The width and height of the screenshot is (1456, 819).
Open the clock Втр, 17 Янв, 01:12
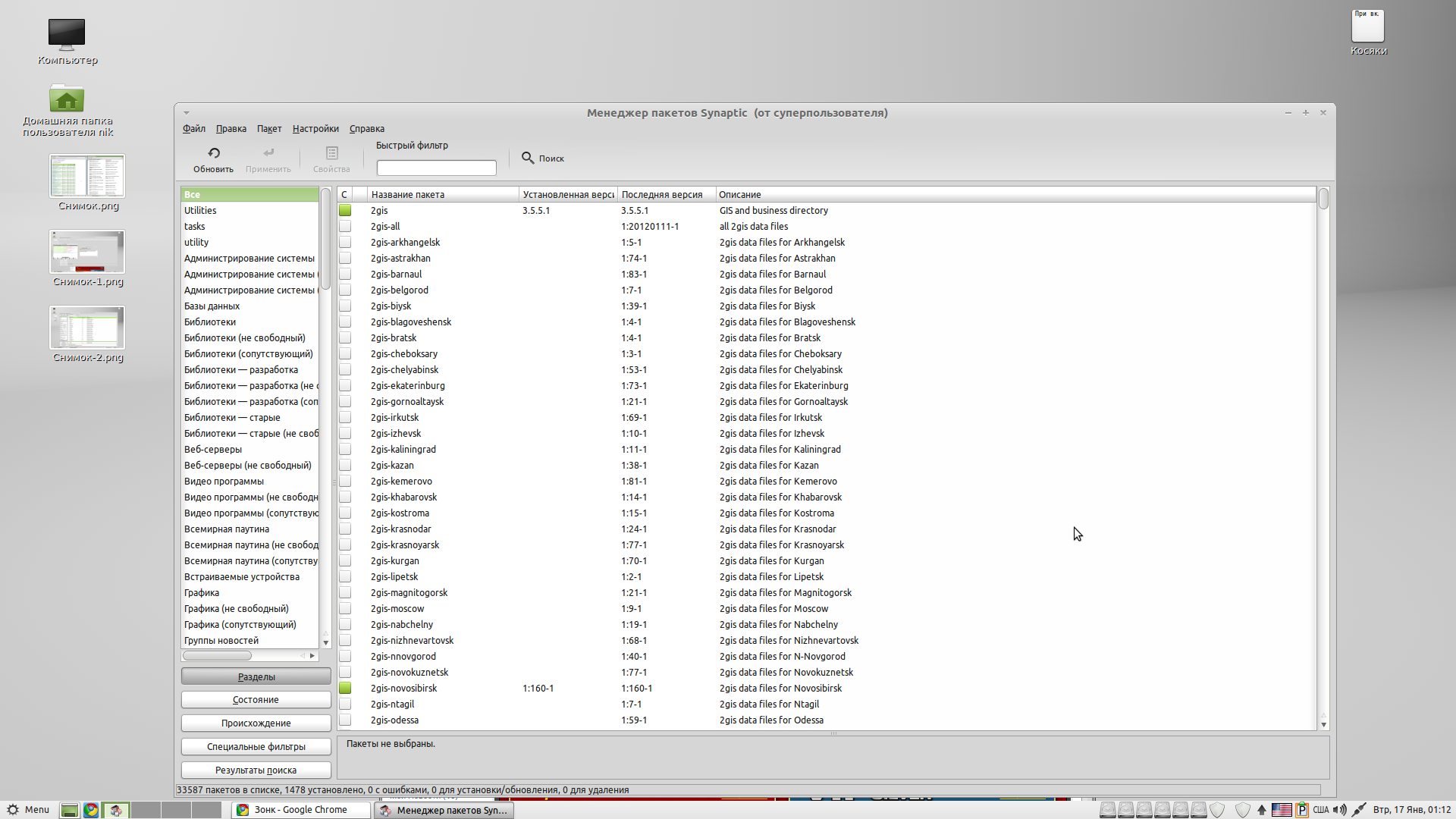[x=1412, y=810]
